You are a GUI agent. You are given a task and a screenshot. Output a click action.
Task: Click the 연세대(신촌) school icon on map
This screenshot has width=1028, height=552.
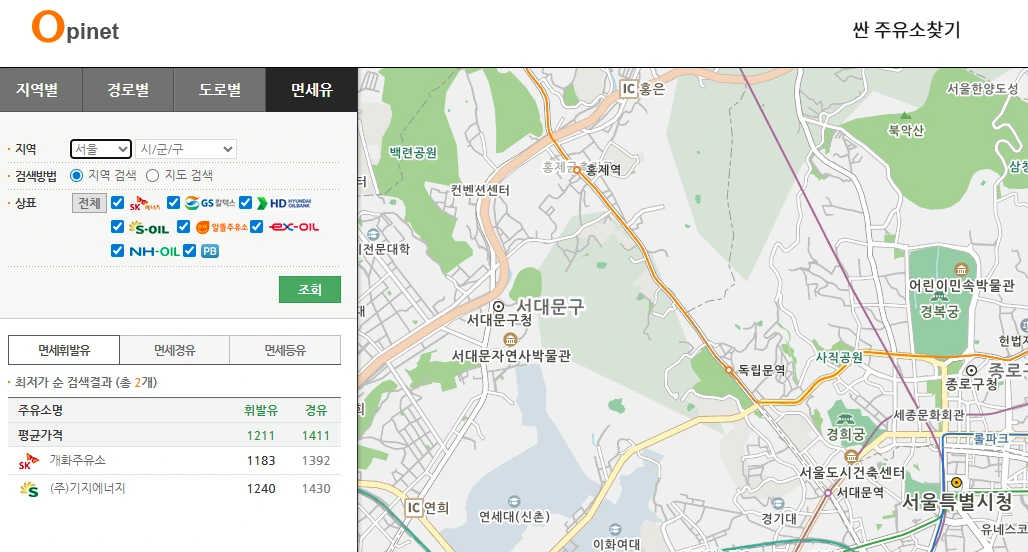514,502
